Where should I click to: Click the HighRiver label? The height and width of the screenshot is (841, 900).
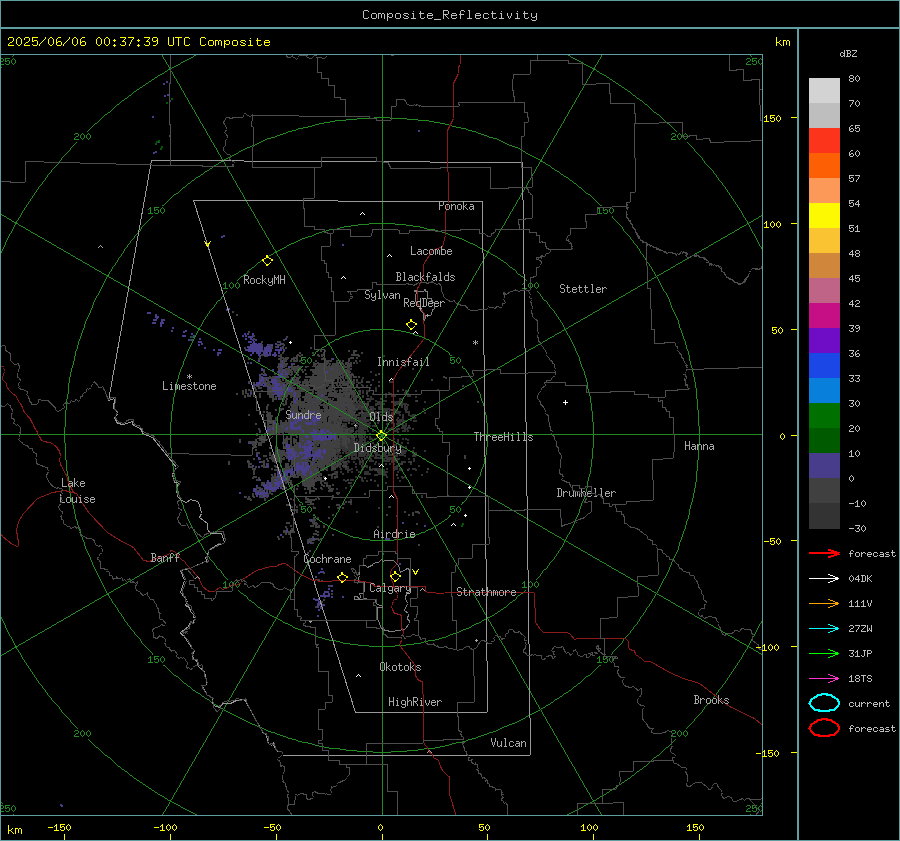click(415, 702)
